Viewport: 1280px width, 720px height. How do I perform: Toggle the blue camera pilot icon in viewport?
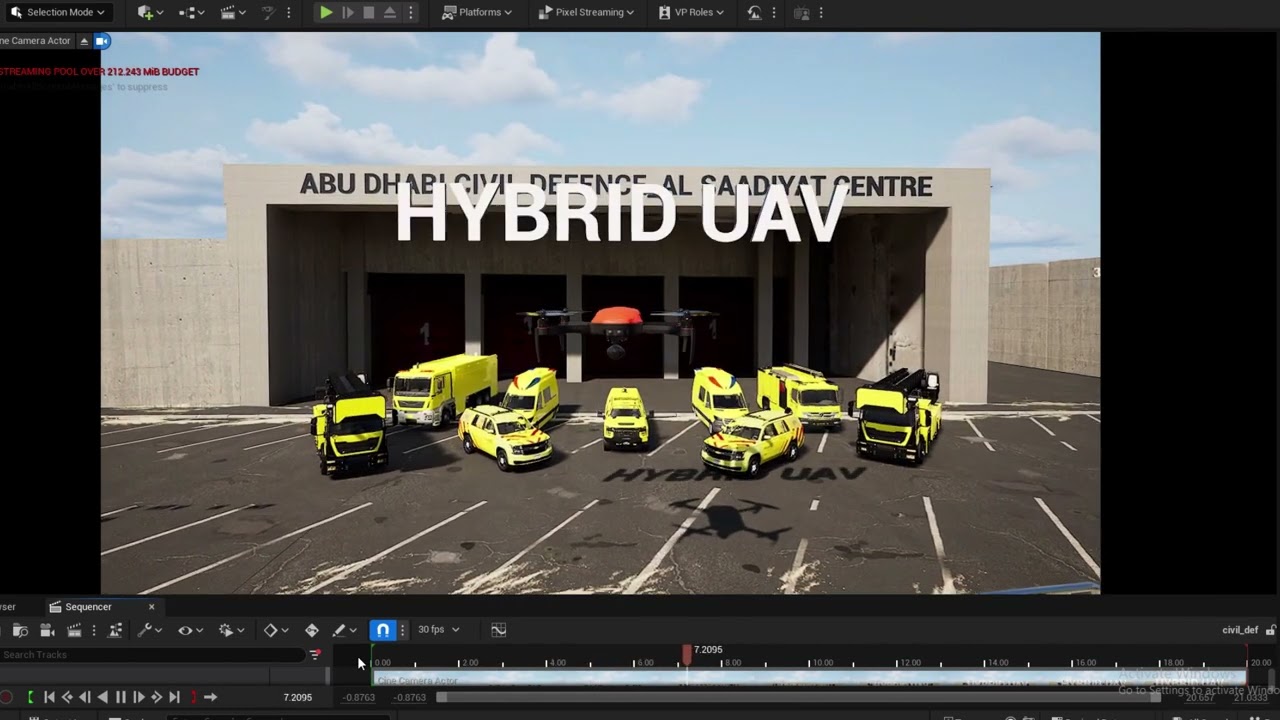[102, 41]
